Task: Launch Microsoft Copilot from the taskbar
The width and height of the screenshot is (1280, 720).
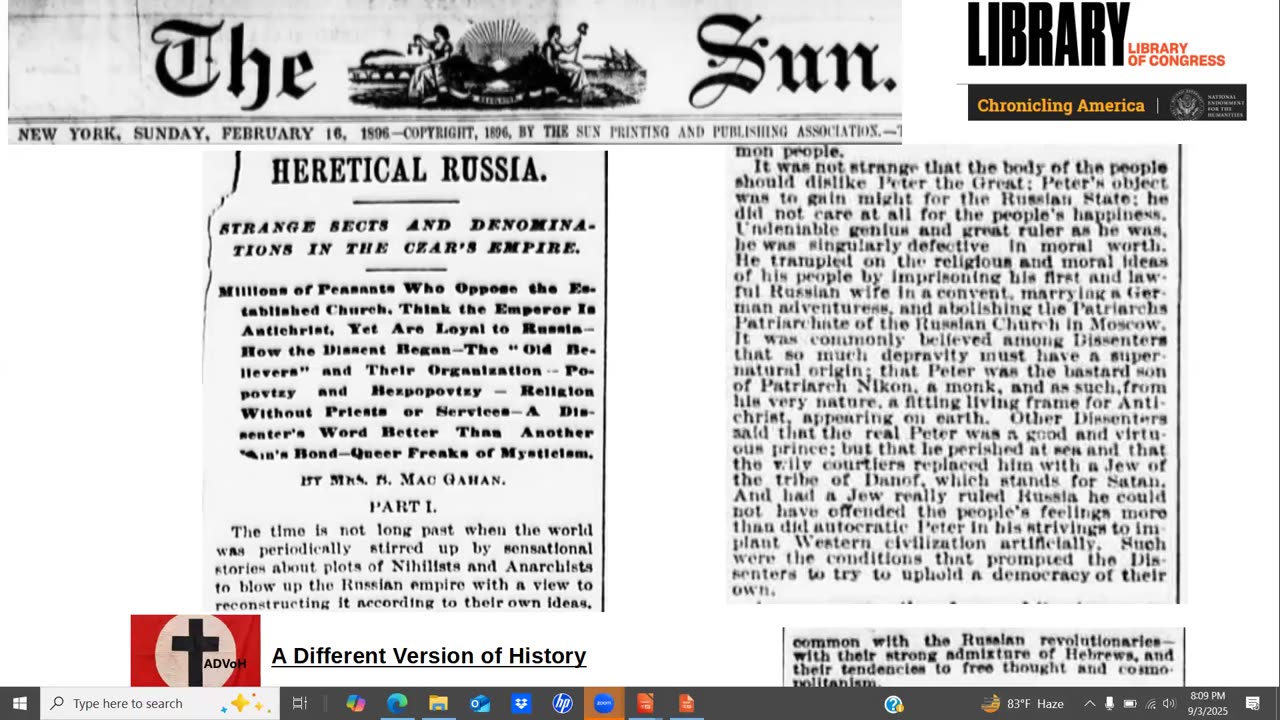Action: coord(355,703)
